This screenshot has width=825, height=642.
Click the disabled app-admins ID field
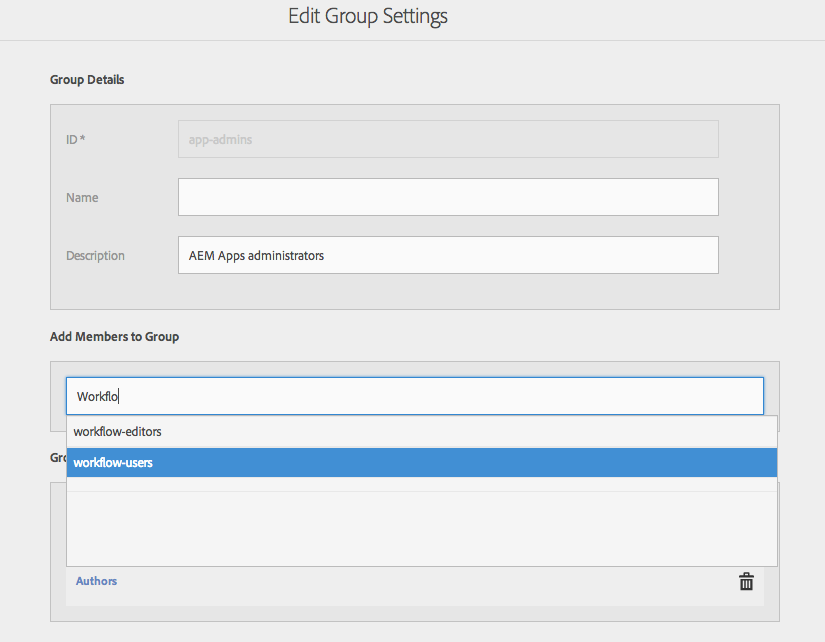point(448,140)
